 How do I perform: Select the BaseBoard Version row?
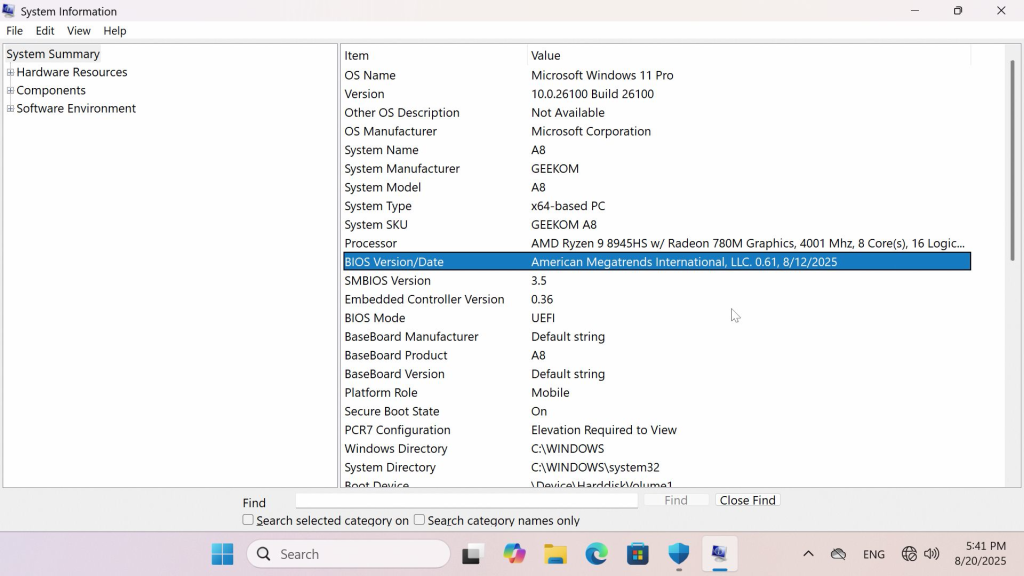pyautogui.click(x=656, y=374)
